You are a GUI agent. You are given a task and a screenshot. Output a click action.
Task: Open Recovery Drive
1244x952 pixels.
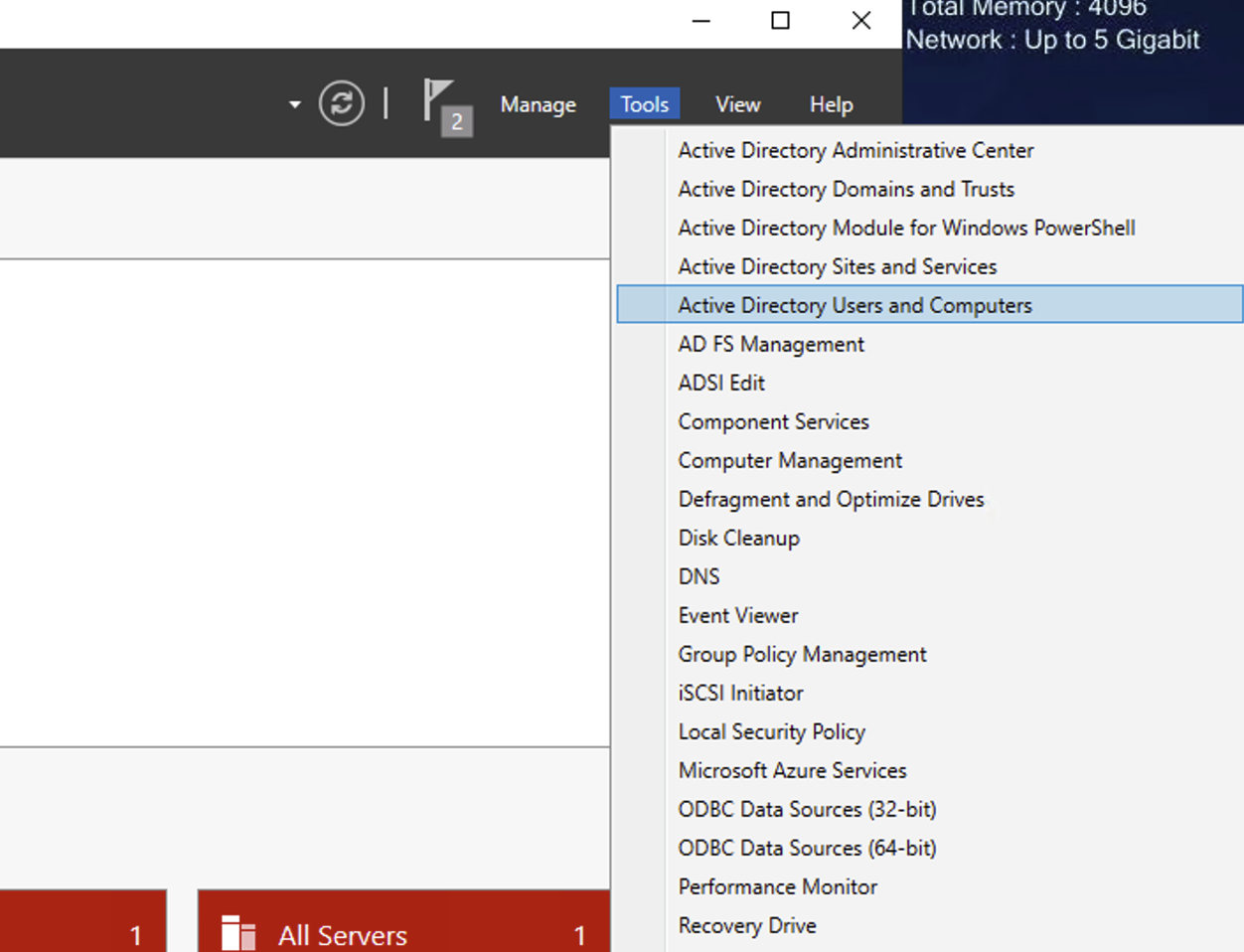(930, 925)
